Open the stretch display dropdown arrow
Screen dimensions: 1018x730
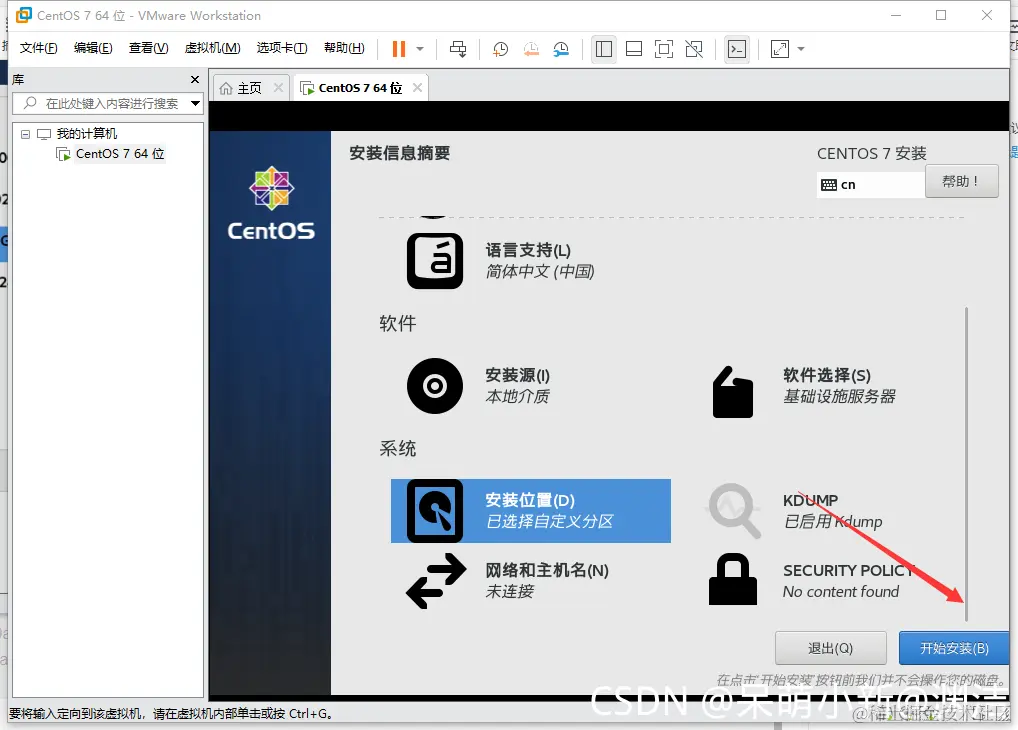pos(801,49)
